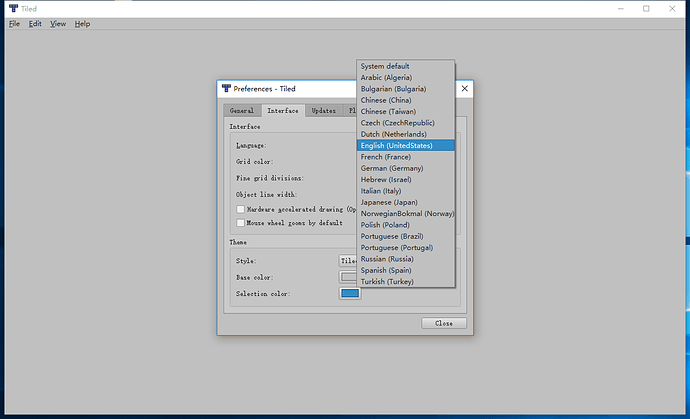Minimize the Tiled main window
Image resolution: width=690 pixels, height=419 pixels.
[620, 8]
